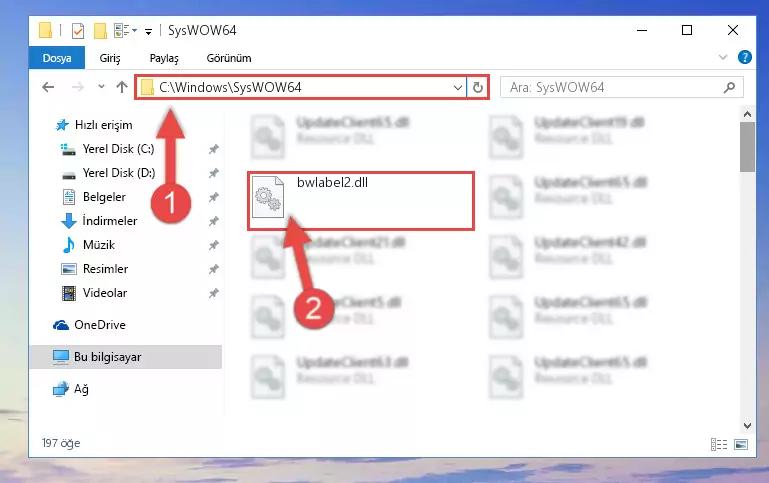
Task: Click the bwlabel2.dll gear file icon
Action: 268,197
